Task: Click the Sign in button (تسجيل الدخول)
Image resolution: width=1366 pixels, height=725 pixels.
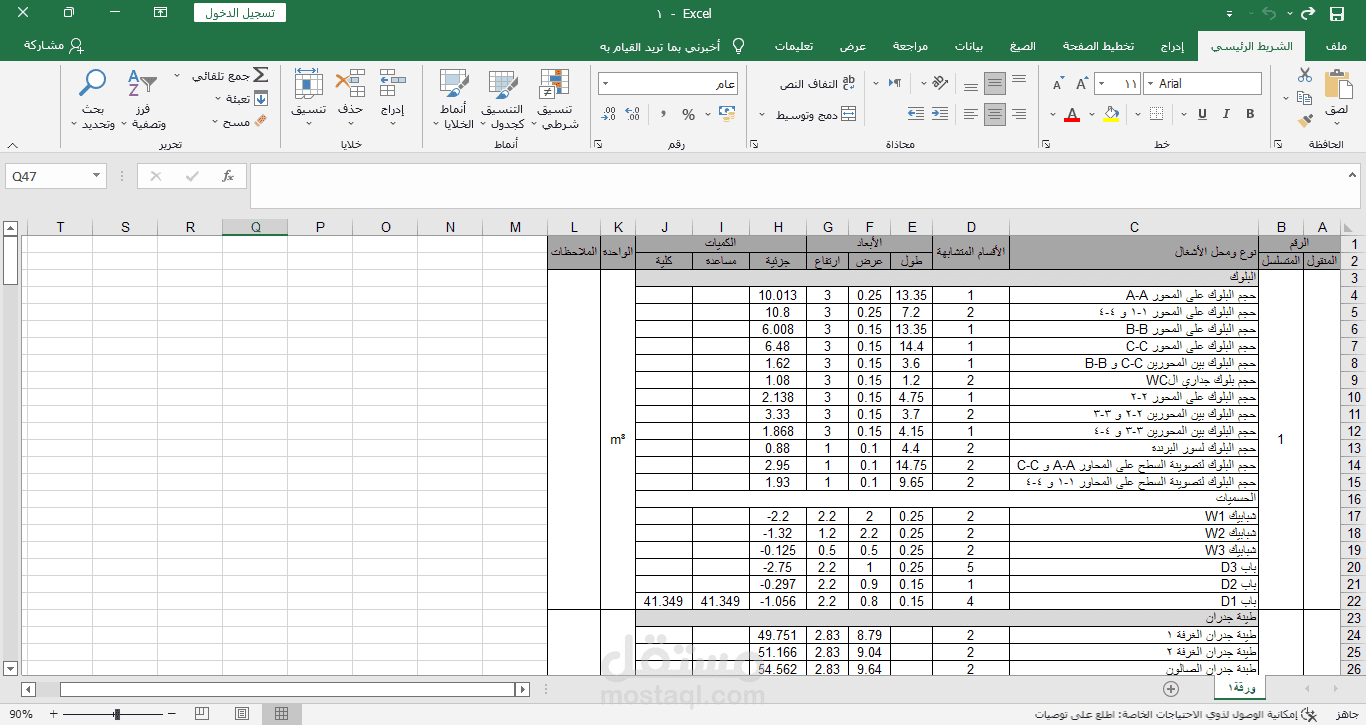Action: tap(240, 13)
